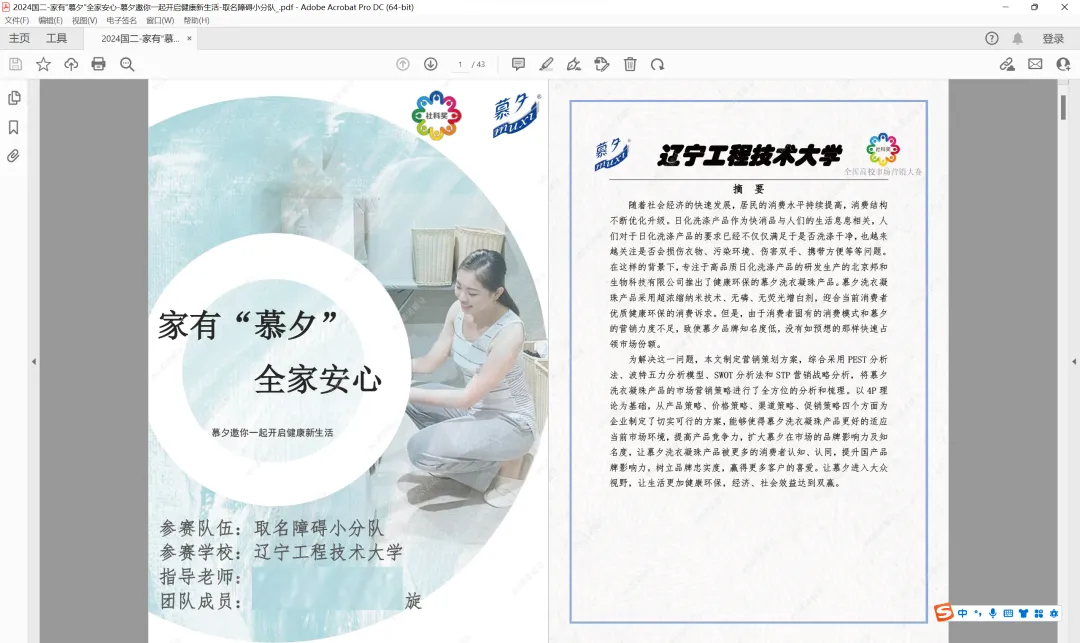Toggle Chinese/English input in Sogou bar
The height and width of the screenshot is (643, 1080).
click(x=963, y=617)
